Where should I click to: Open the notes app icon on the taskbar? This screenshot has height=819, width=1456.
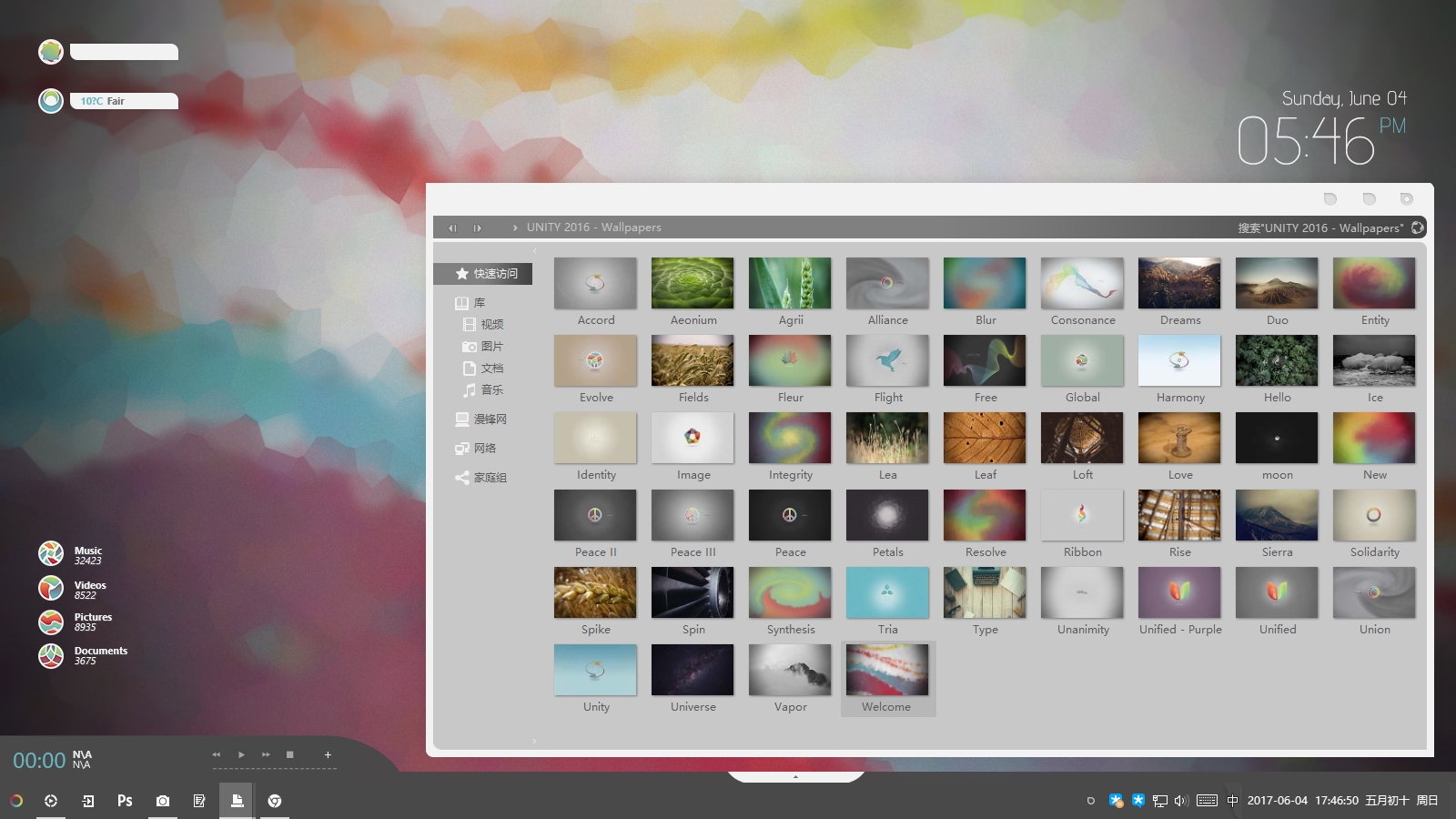pos(199,801)
